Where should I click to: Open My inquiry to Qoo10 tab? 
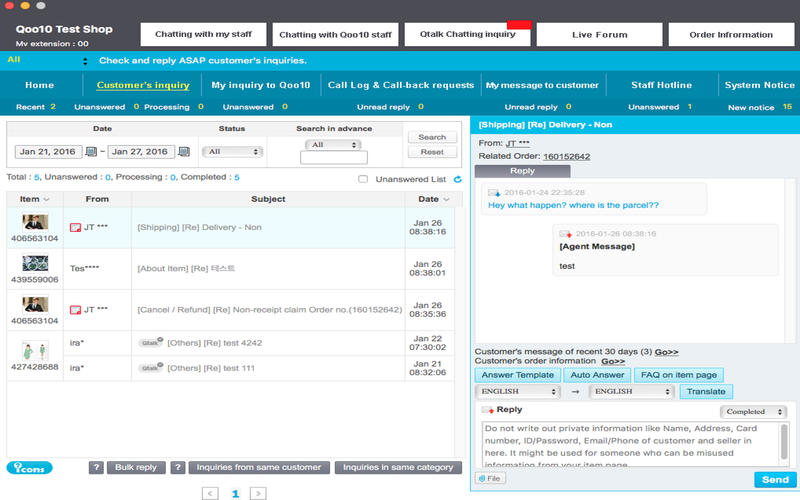pos(261,85)
